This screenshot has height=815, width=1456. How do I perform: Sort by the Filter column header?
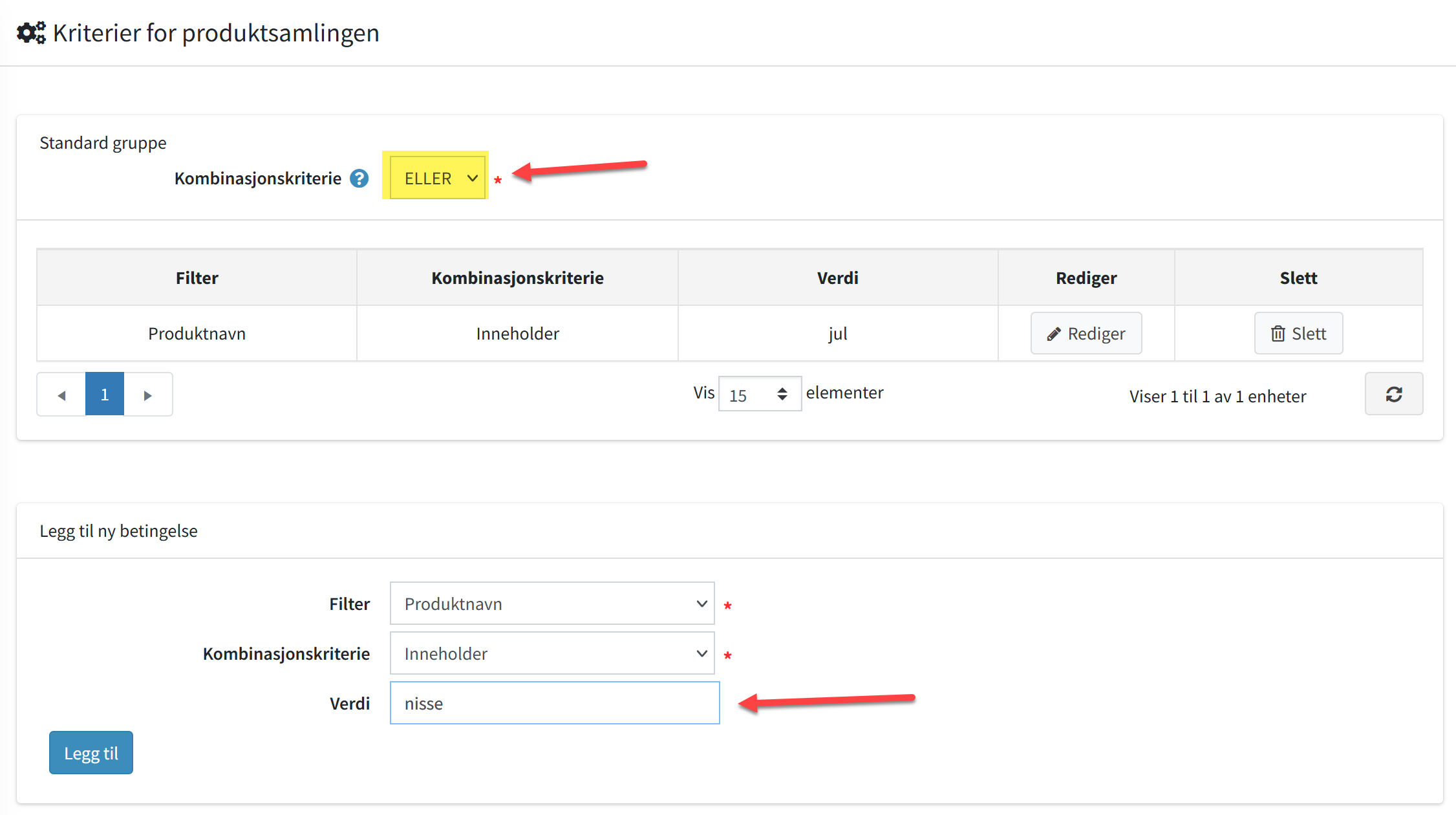[197, 278]
